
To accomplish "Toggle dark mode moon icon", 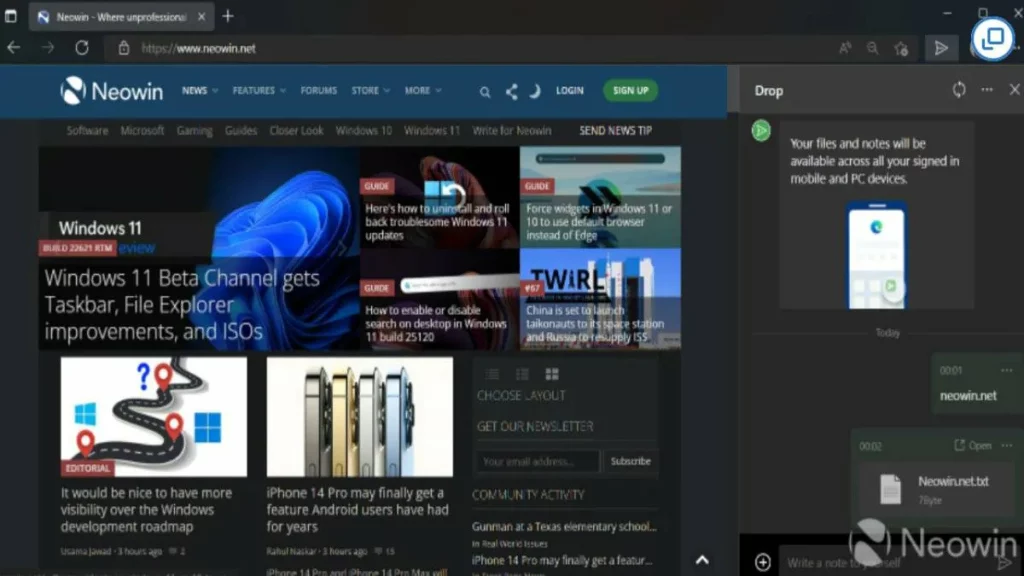I will (x=535, y=91).
